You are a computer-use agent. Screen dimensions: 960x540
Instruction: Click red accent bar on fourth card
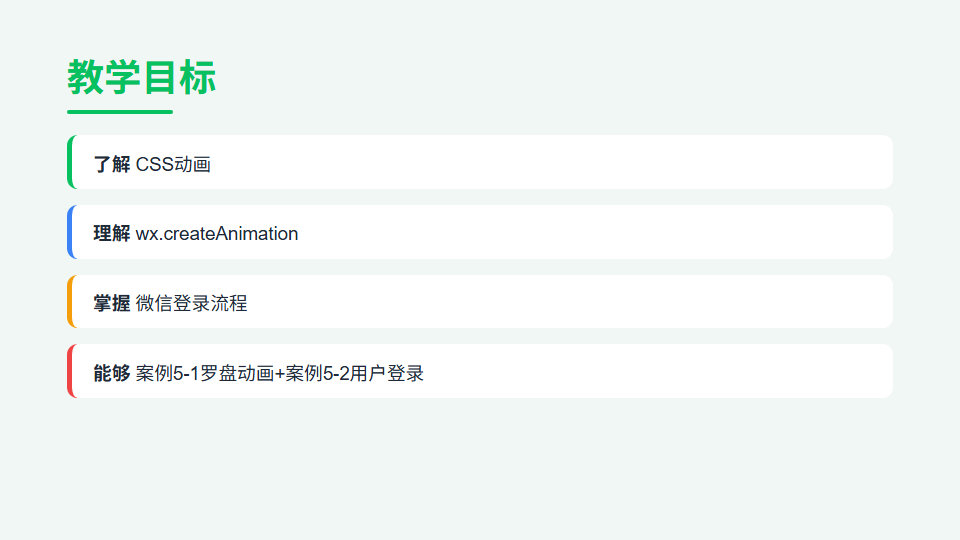[x=70, y=371]
